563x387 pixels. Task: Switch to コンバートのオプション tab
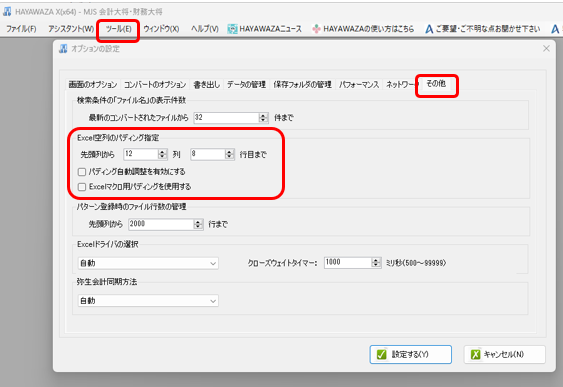coord(155,84)
